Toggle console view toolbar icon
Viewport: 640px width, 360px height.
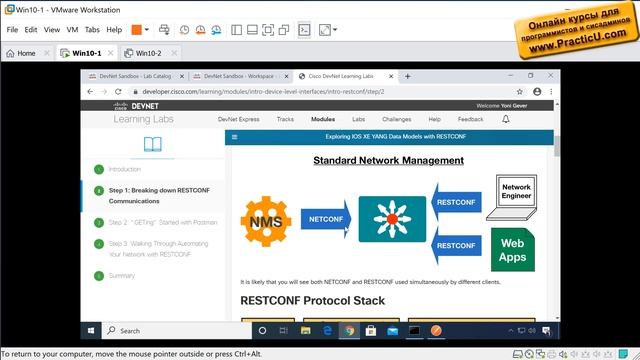304,30
